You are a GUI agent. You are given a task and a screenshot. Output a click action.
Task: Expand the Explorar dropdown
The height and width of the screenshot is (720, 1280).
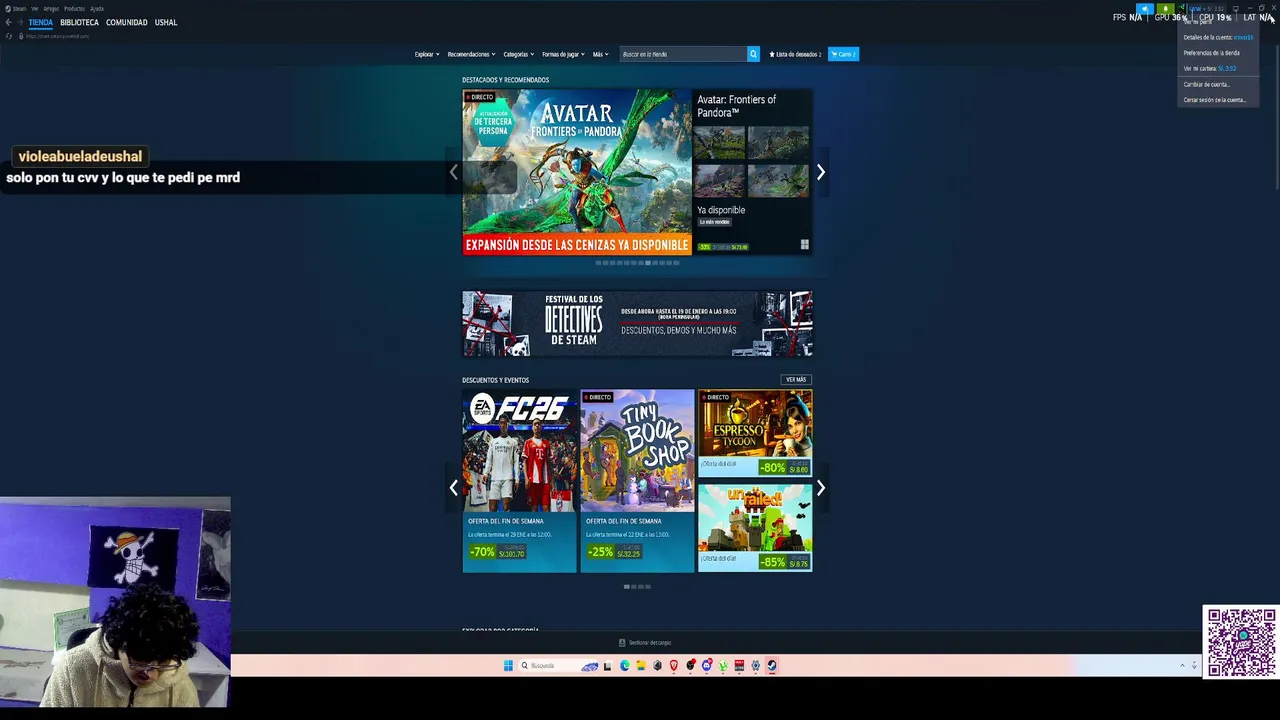pos(427,54)
